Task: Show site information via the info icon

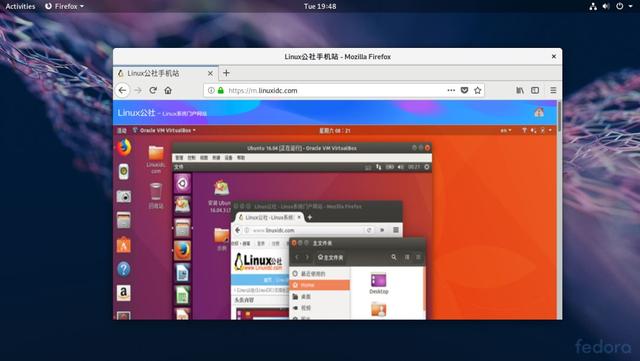Action: click(211, 90)
